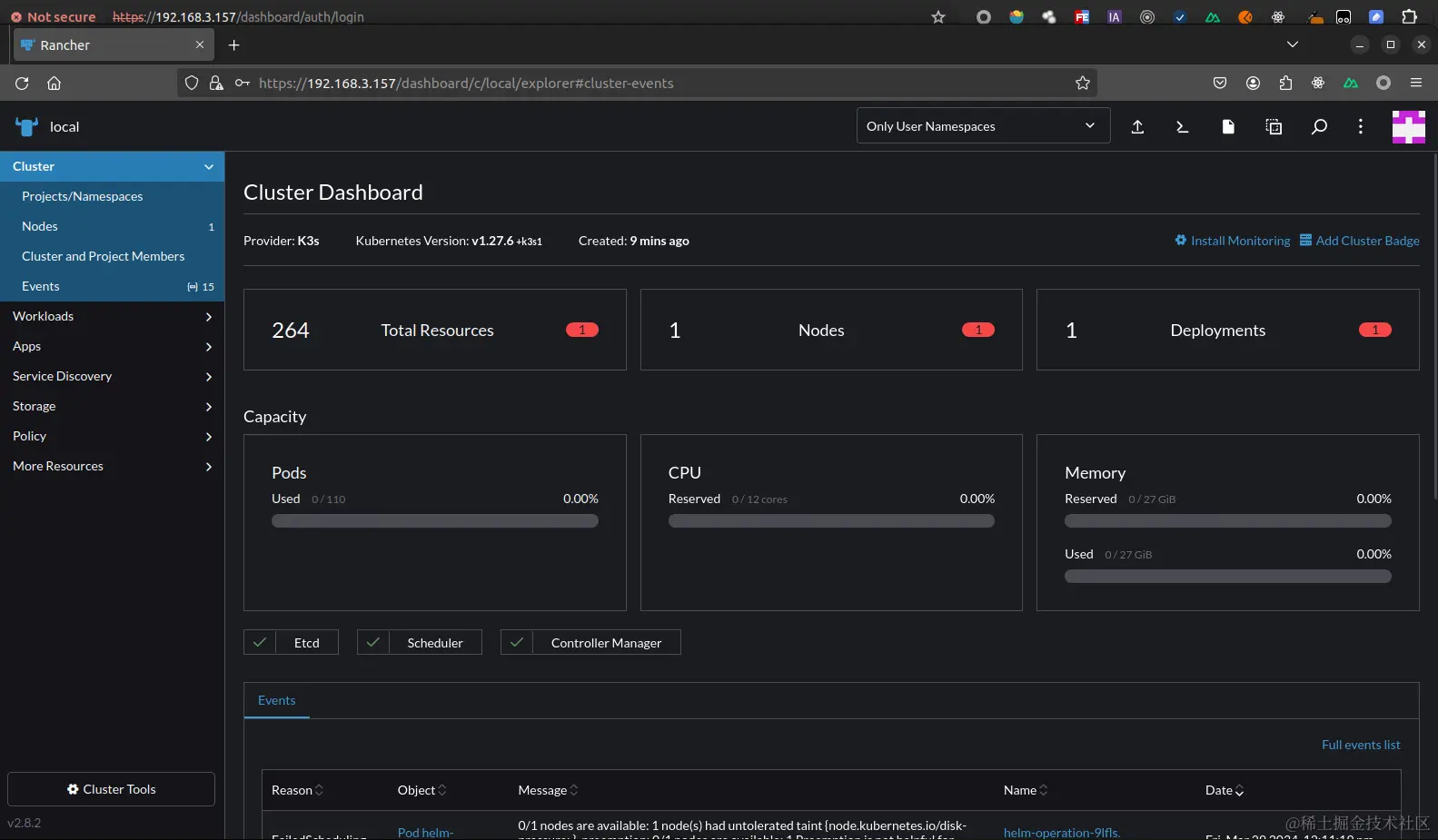The height and width of the screenshot is (840, 1438).
Task: Click the browser address bar URL
Action: [466, 83]
